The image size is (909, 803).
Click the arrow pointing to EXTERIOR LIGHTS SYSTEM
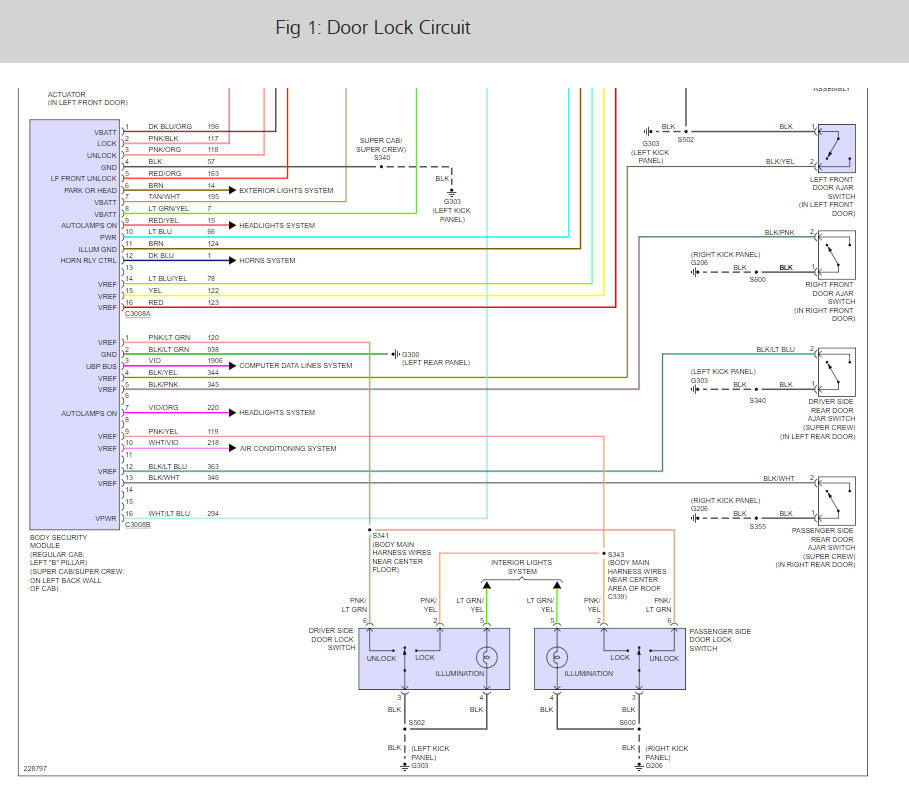(232, 190)
